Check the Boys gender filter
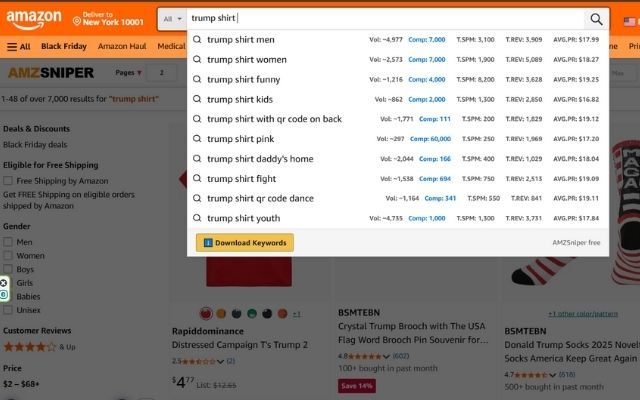Screen dimensions: 640x400 click(x=8, y=269)
